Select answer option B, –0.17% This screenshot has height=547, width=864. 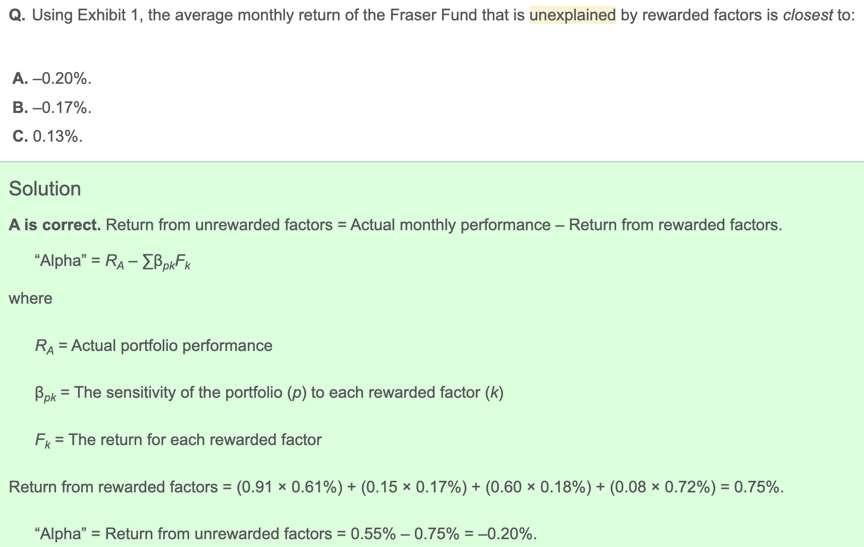coord(51,107)
